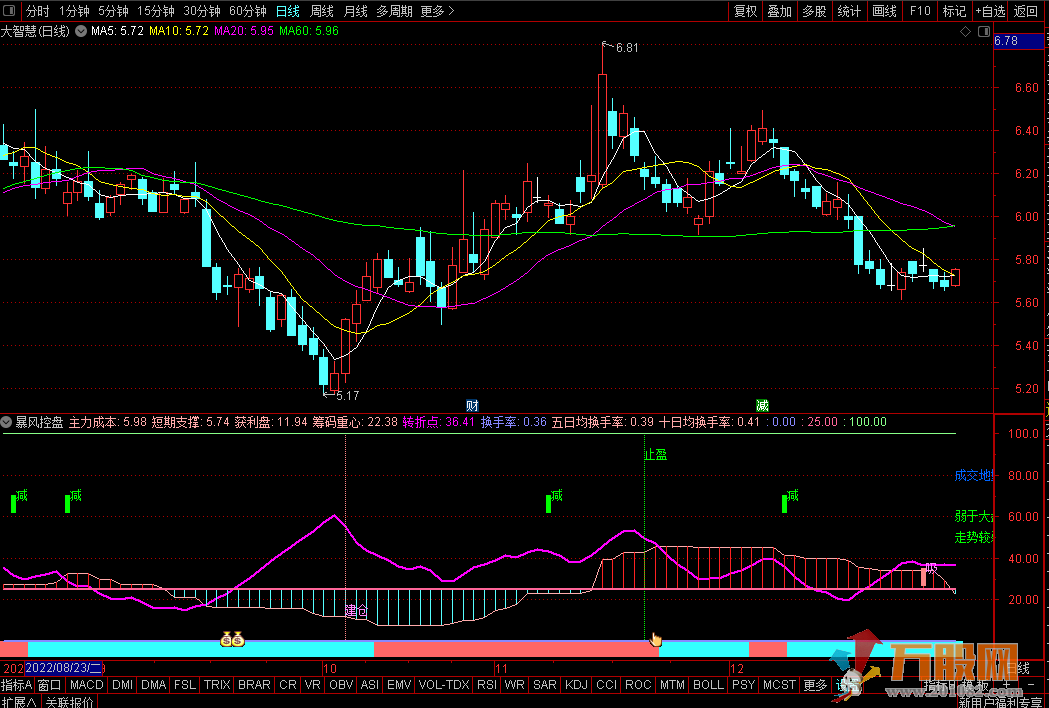Click the 标记 mark button

955,11
